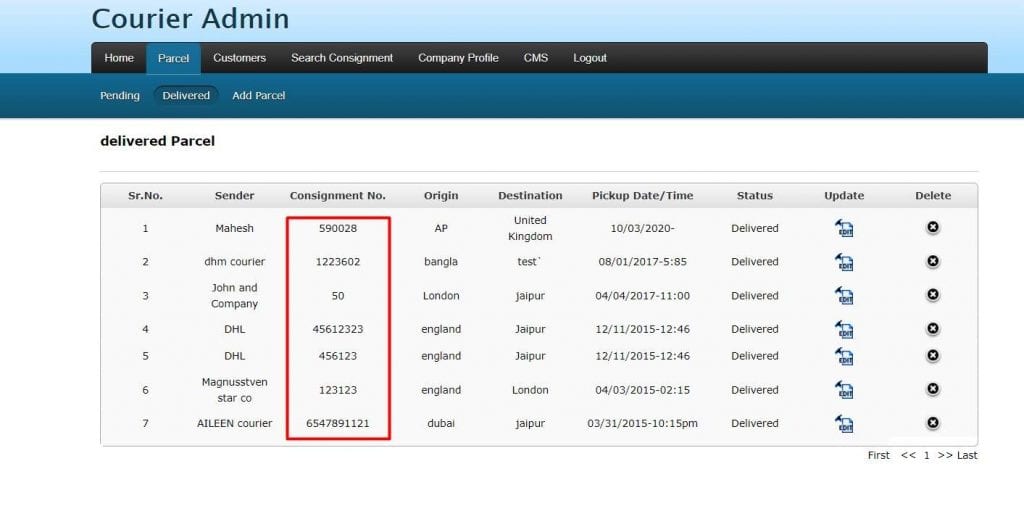Delete the Magnusstven star co parcel

click(933, 388)
